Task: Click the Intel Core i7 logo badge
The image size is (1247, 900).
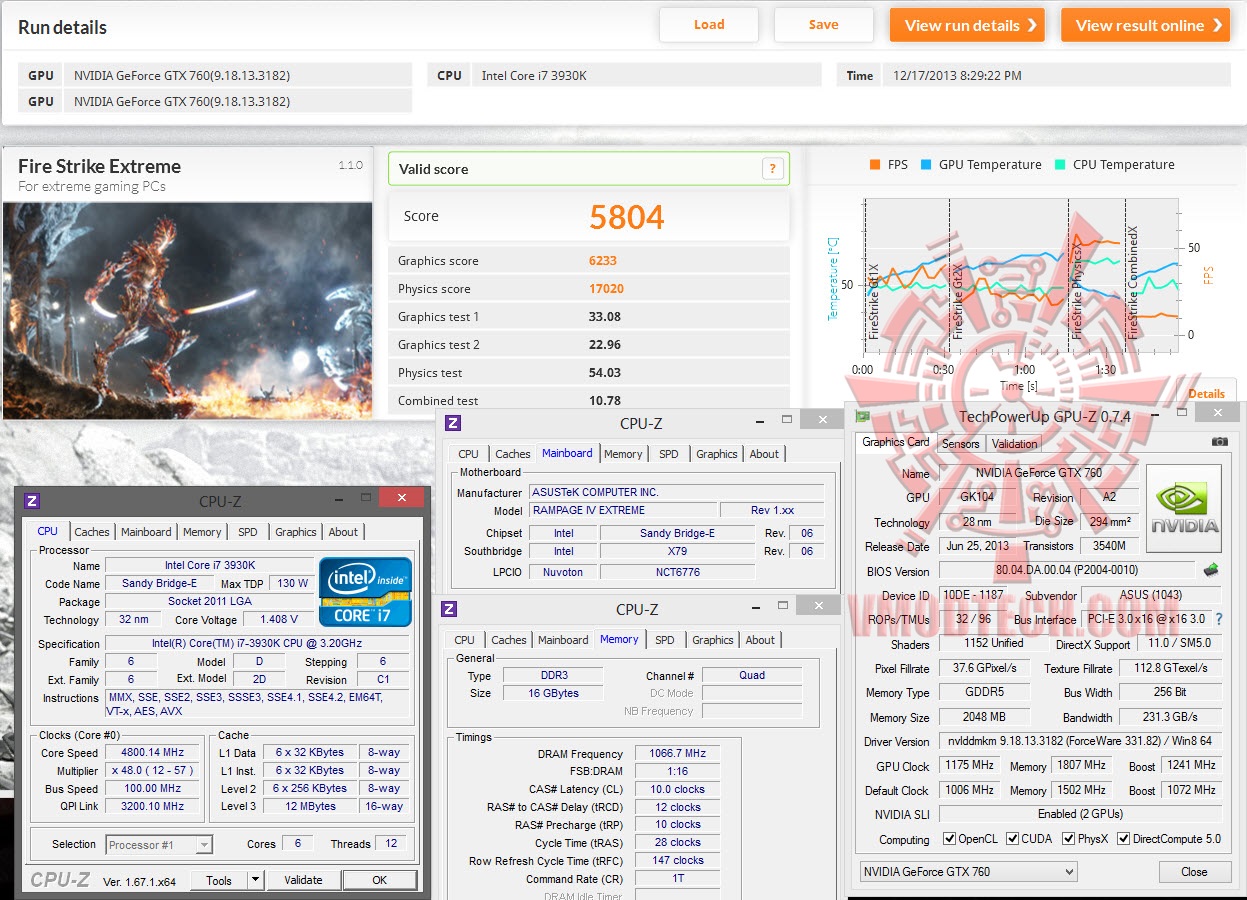Action: (x=365, y=592)
